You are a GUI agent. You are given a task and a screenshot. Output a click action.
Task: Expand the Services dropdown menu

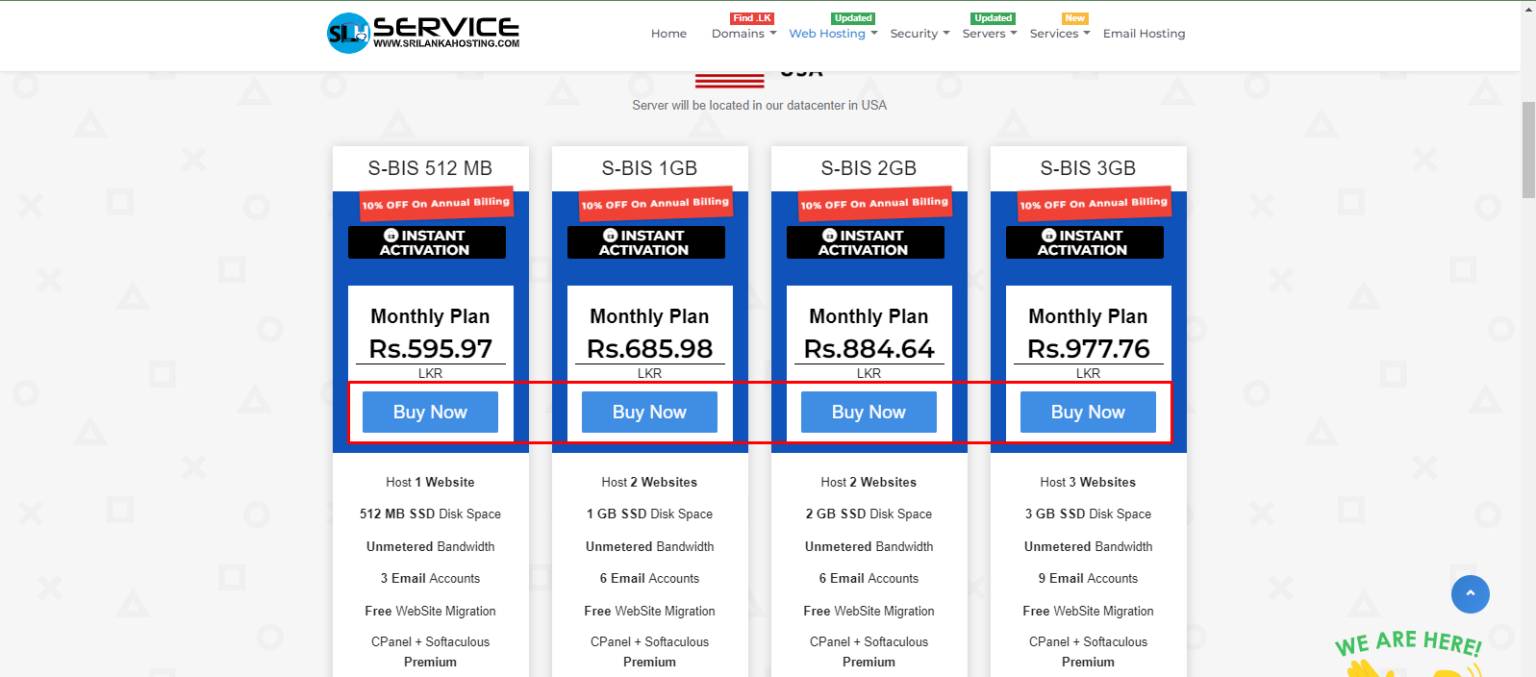(x=1059, y=34)
